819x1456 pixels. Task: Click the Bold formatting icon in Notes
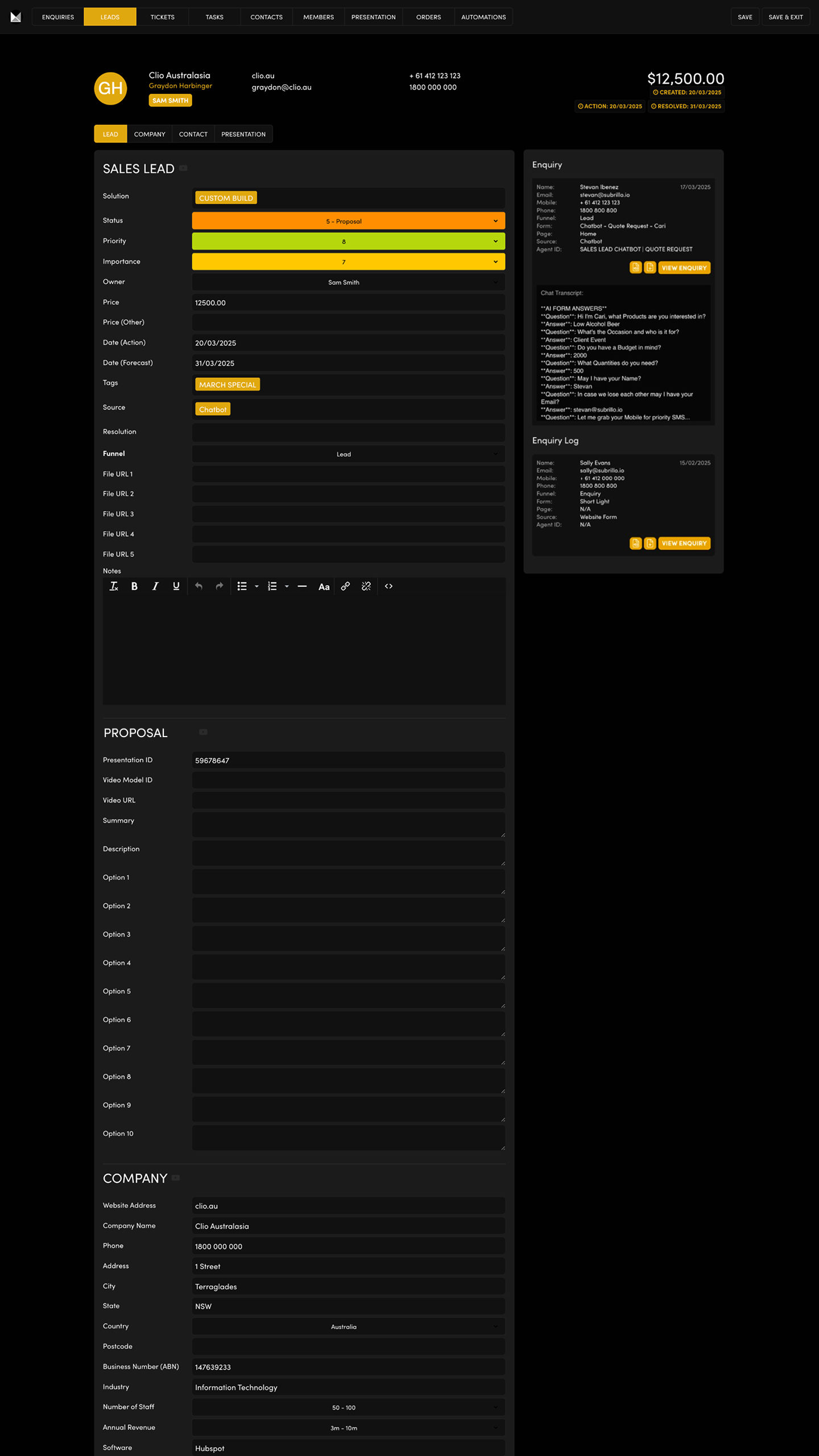click(x=134, y=586)
